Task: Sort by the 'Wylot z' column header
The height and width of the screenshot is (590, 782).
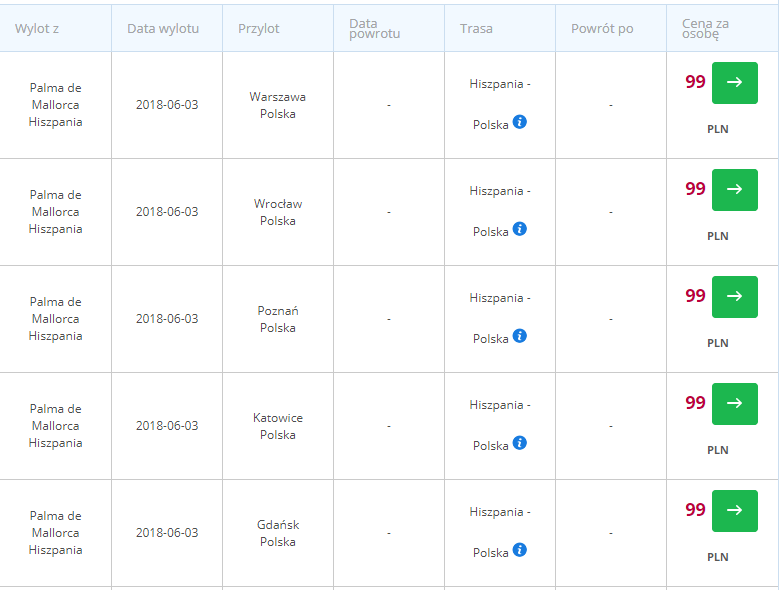Action: click(x=37, y=28)
